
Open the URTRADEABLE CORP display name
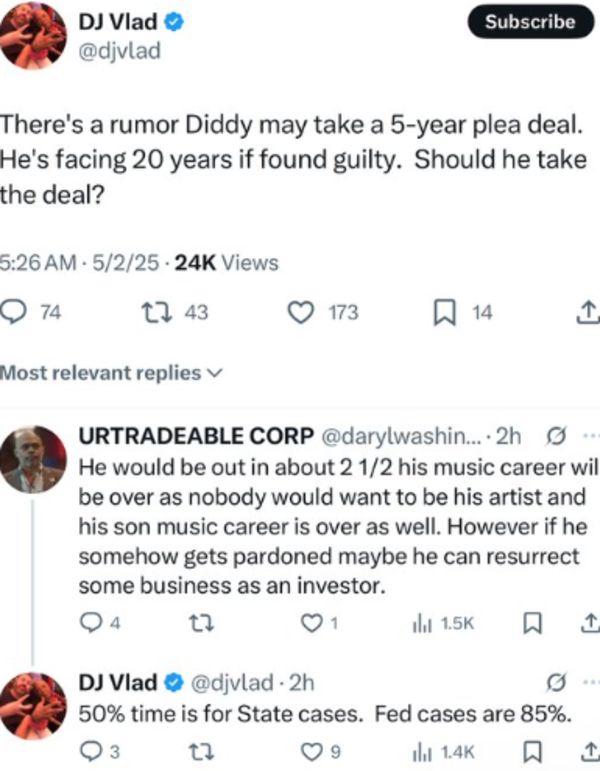196,436
